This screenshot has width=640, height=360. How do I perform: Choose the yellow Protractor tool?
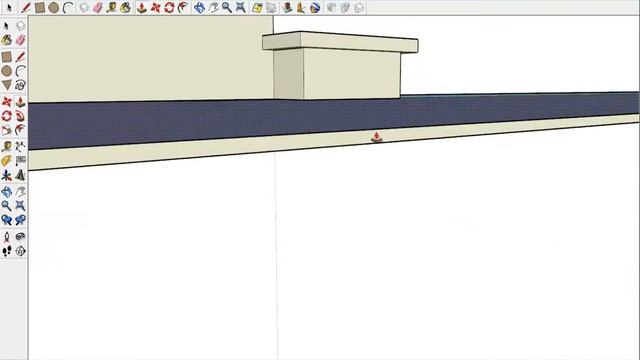point(6,161)
